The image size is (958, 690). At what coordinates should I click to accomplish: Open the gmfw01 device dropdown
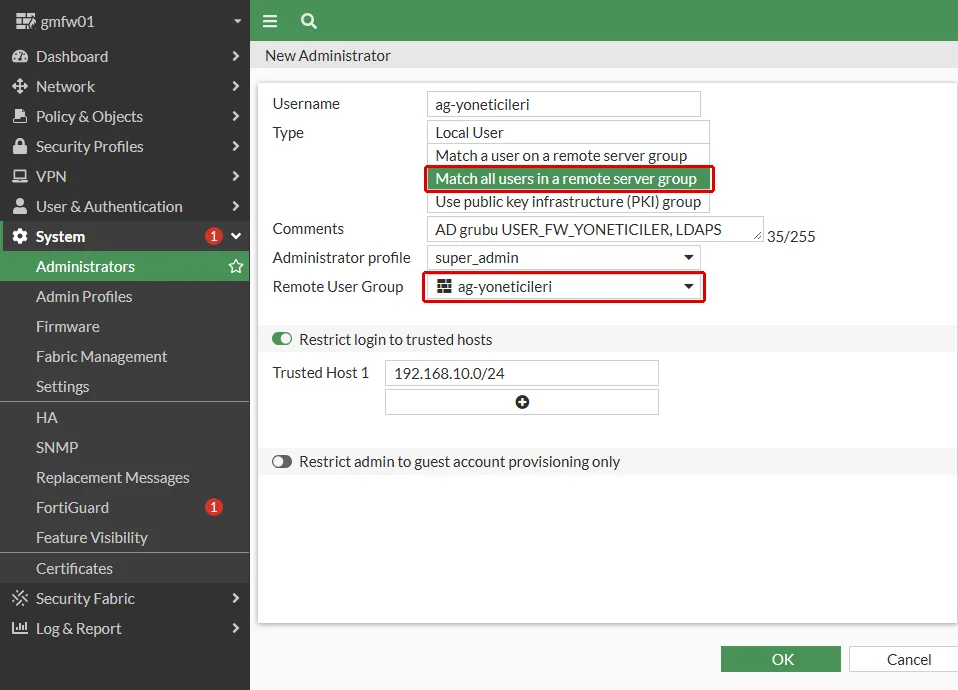point(238,21)
